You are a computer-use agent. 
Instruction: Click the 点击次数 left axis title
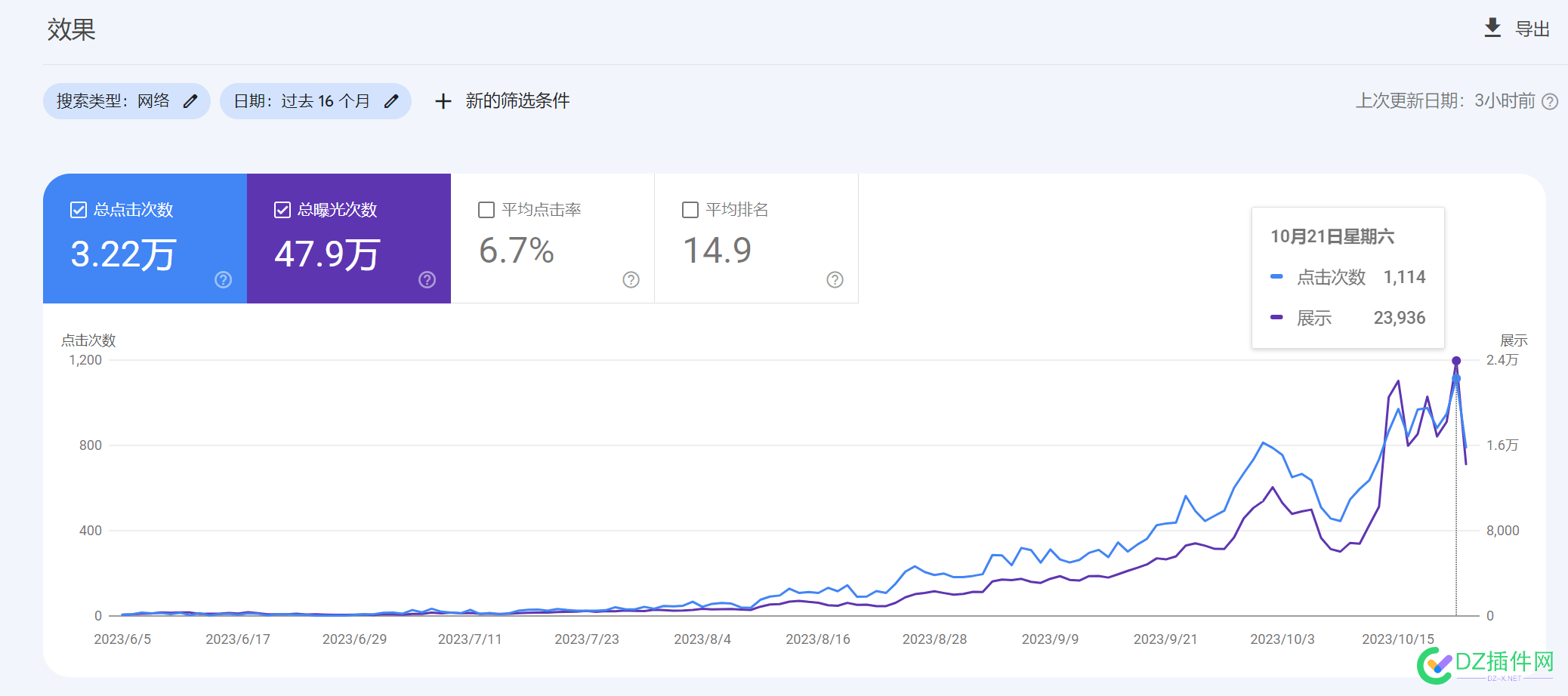(x=88, y=340)
